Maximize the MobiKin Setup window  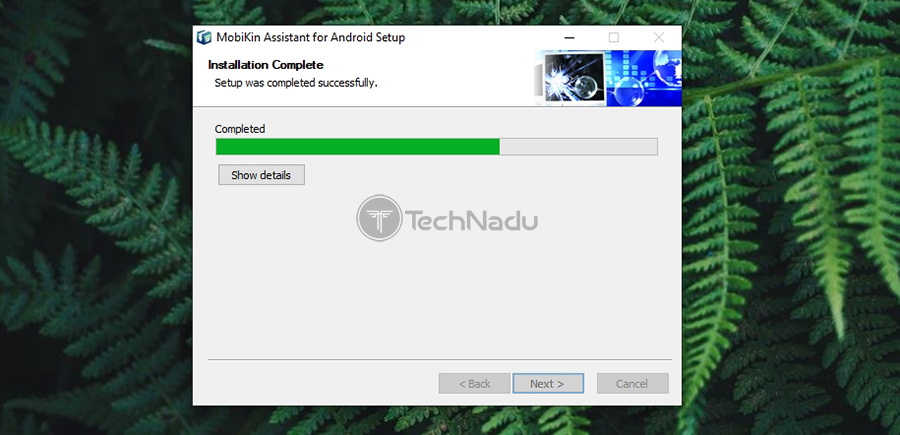[614, 38]
